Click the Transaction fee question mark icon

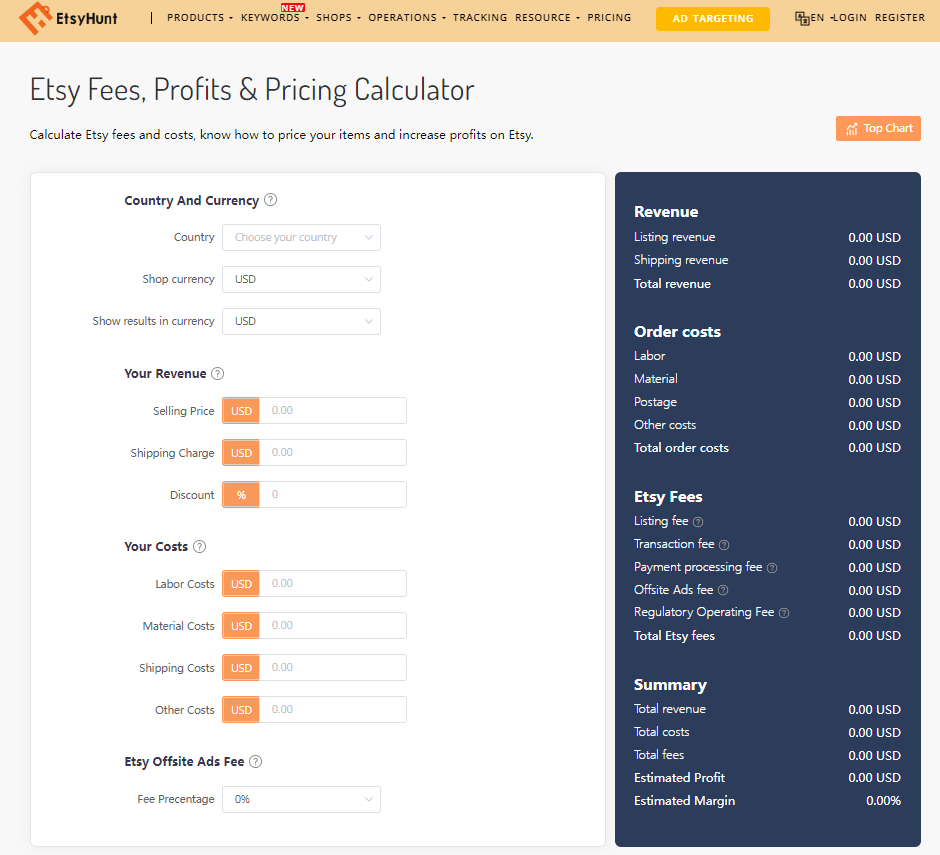[722, 544]
